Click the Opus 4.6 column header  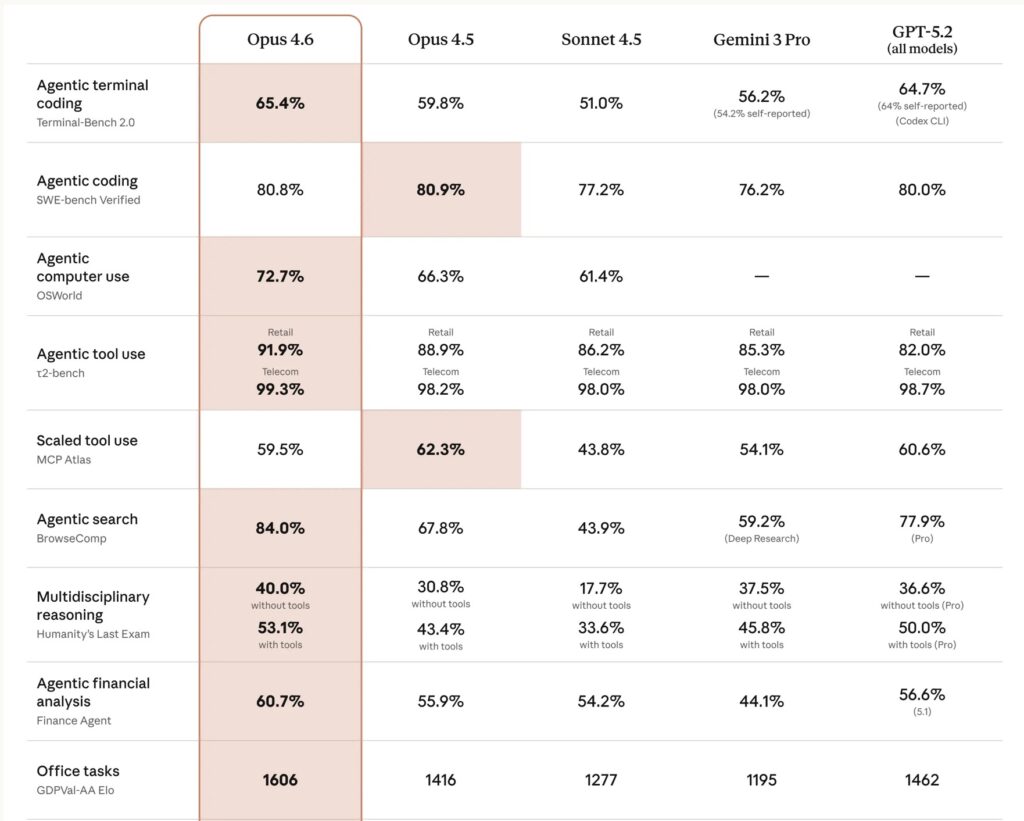pyautogui.click(x=280, y=40)
